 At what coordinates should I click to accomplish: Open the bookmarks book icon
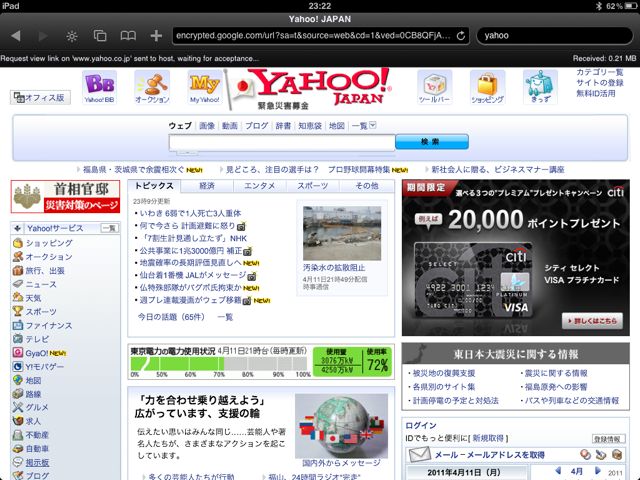(x=128, y=36)
